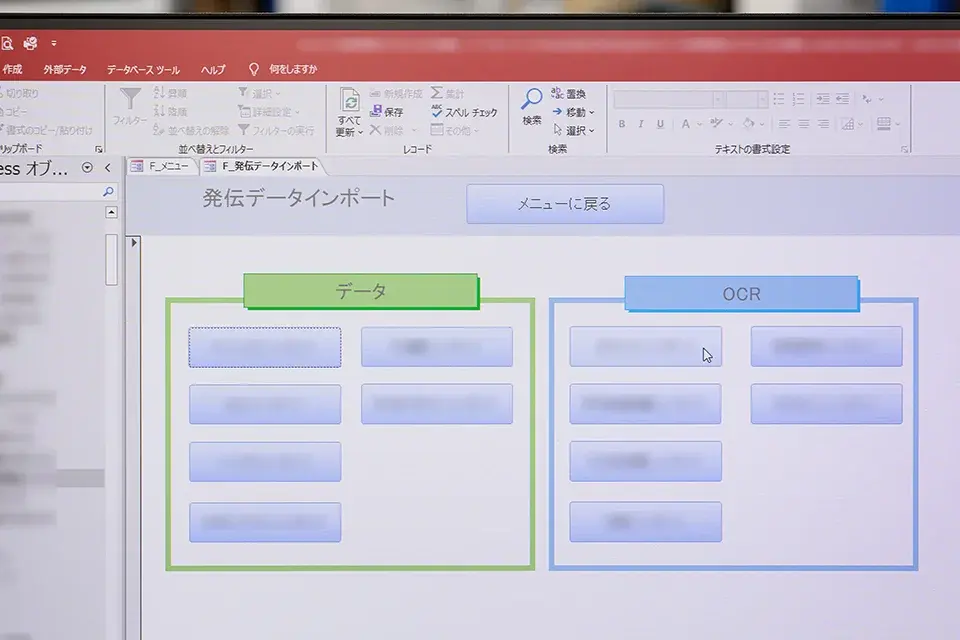Toggle bold text formatting
The height and width of the screenshot is (640, 960).
622,125
